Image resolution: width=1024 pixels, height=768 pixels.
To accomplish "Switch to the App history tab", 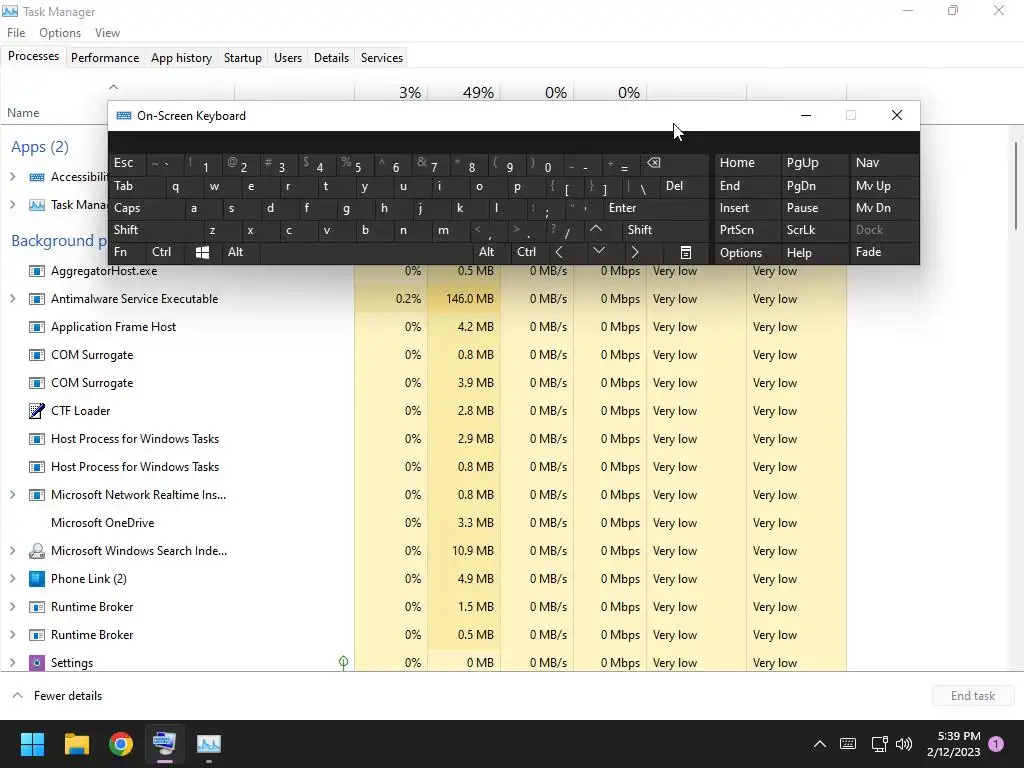I will click(x=181, y=57).
